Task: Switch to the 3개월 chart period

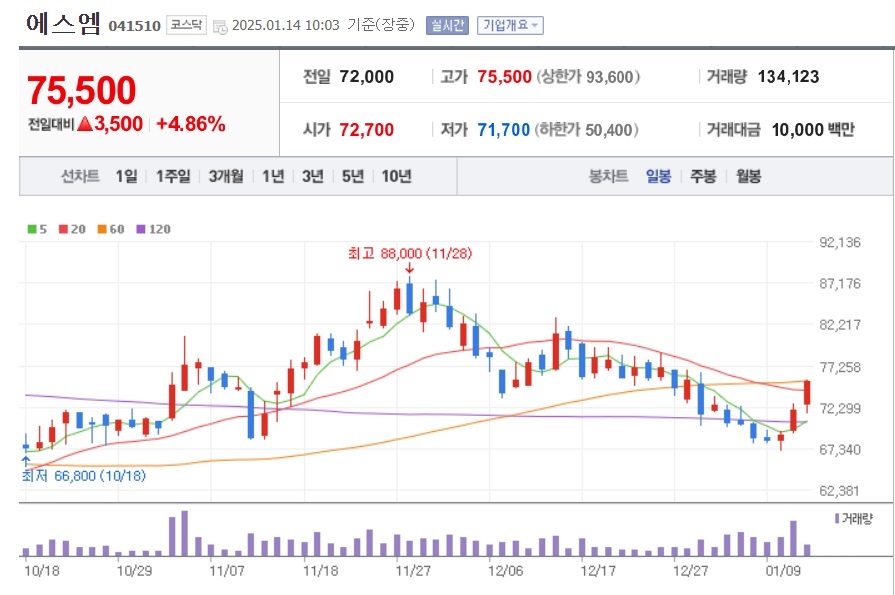Action: (226, 176)
